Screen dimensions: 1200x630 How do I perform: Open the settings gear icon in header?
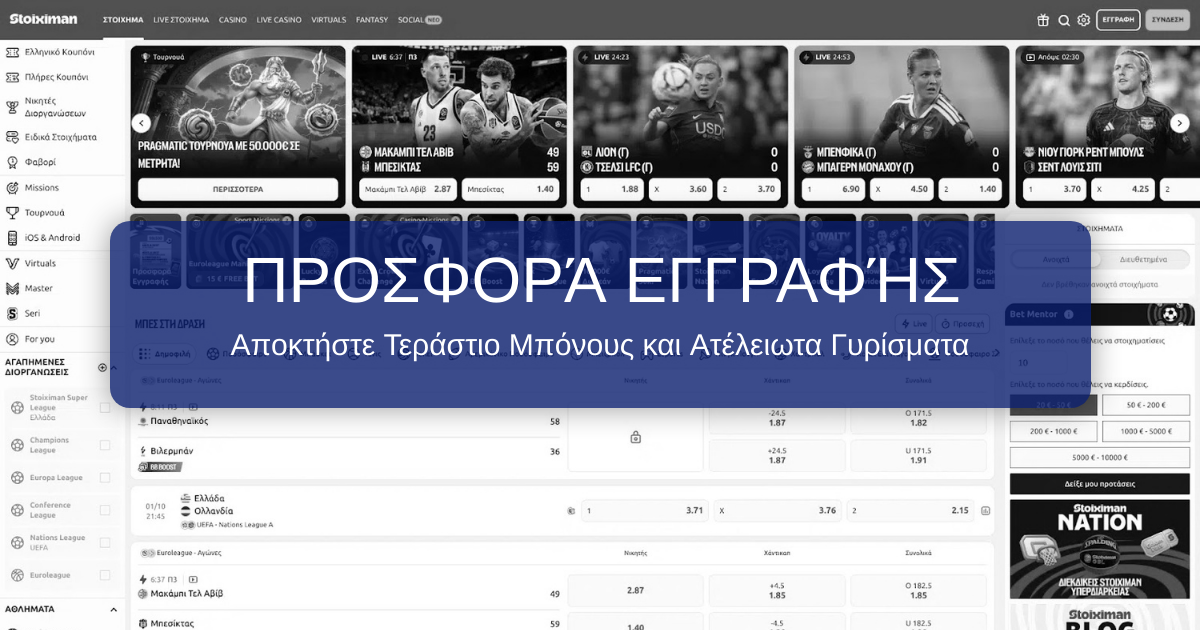[x=1084, y=20]
